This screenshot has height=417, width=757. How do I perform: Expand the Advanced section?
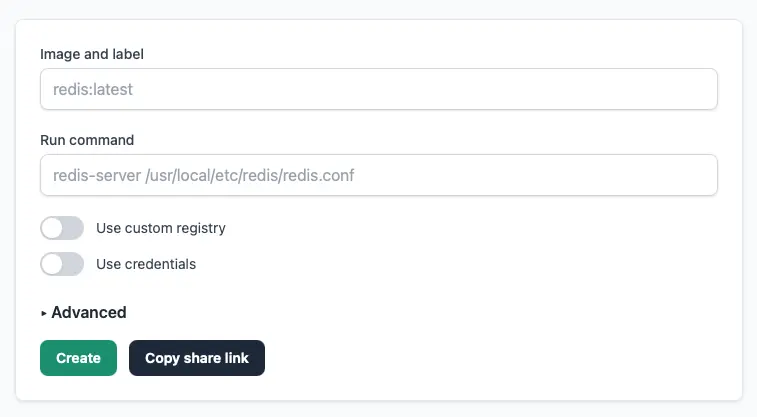pos(88,312)
